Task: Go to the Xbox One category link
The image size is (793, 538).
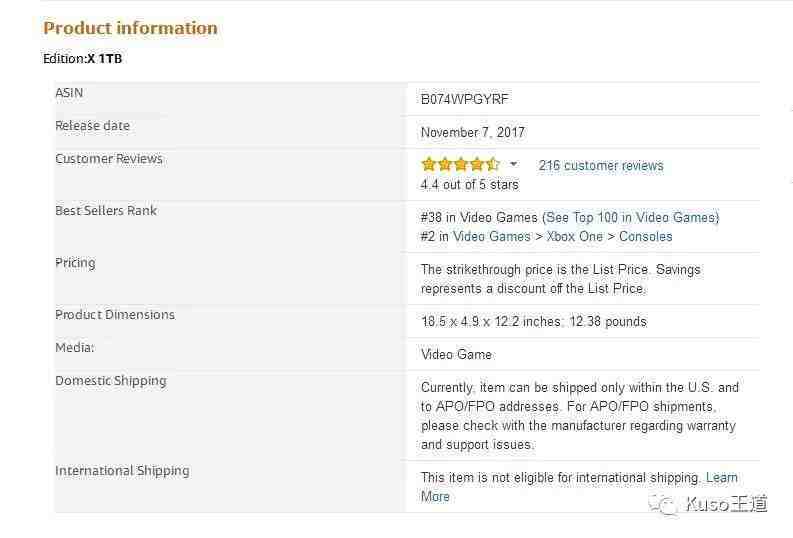Action: (x=575, y=236)
